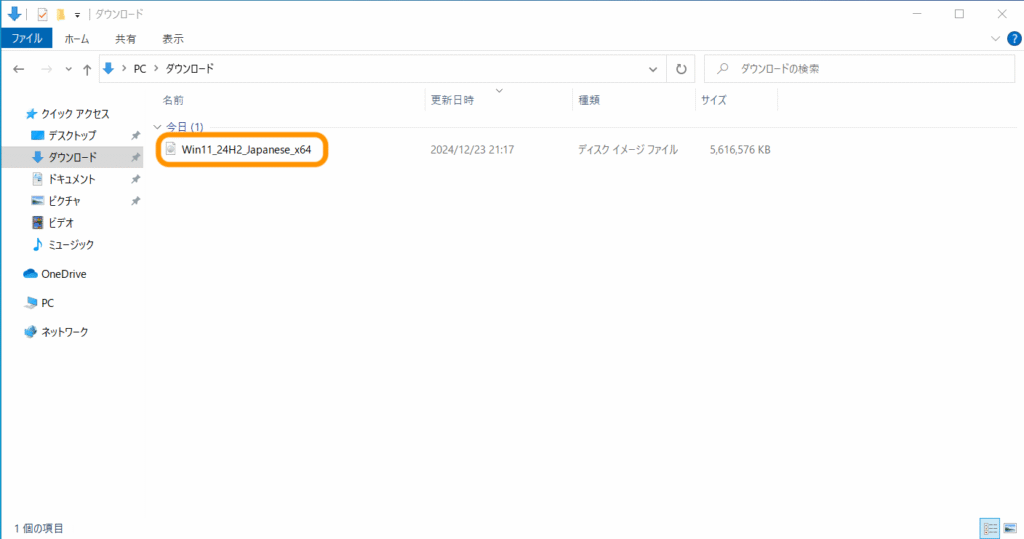Go back with the left arrow
Viewport: 1024px width, 539px height.
19,69
